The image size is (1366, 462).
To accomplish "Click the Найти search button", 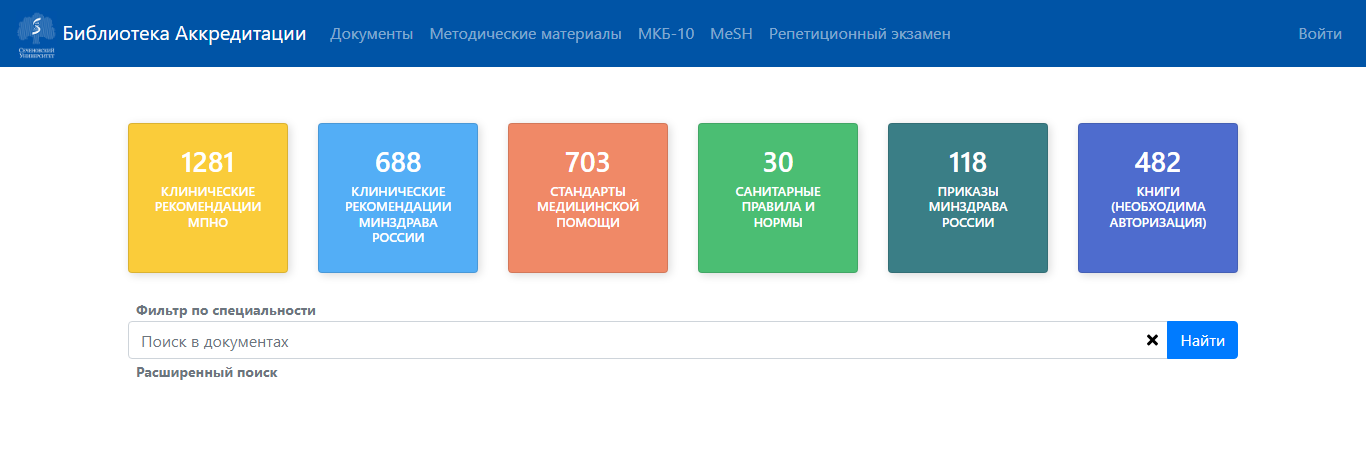I will click(x=1202, y=340).
